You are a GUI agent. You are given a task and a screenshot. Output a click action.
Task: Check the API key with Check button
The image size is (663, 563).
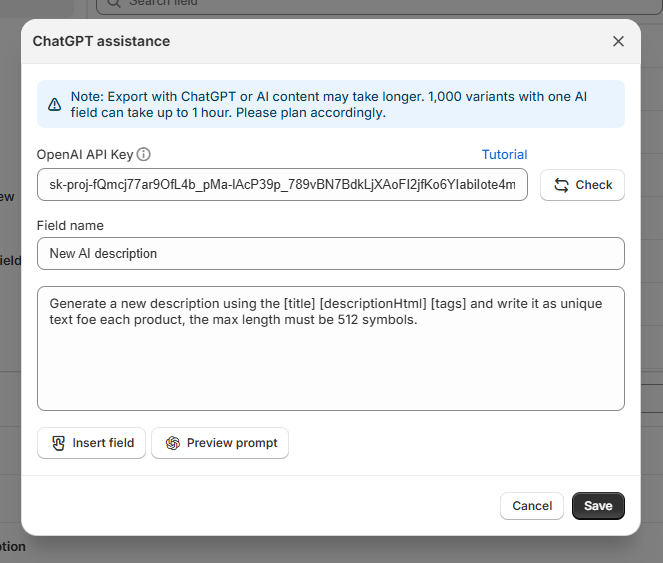(x=582, y=185)
